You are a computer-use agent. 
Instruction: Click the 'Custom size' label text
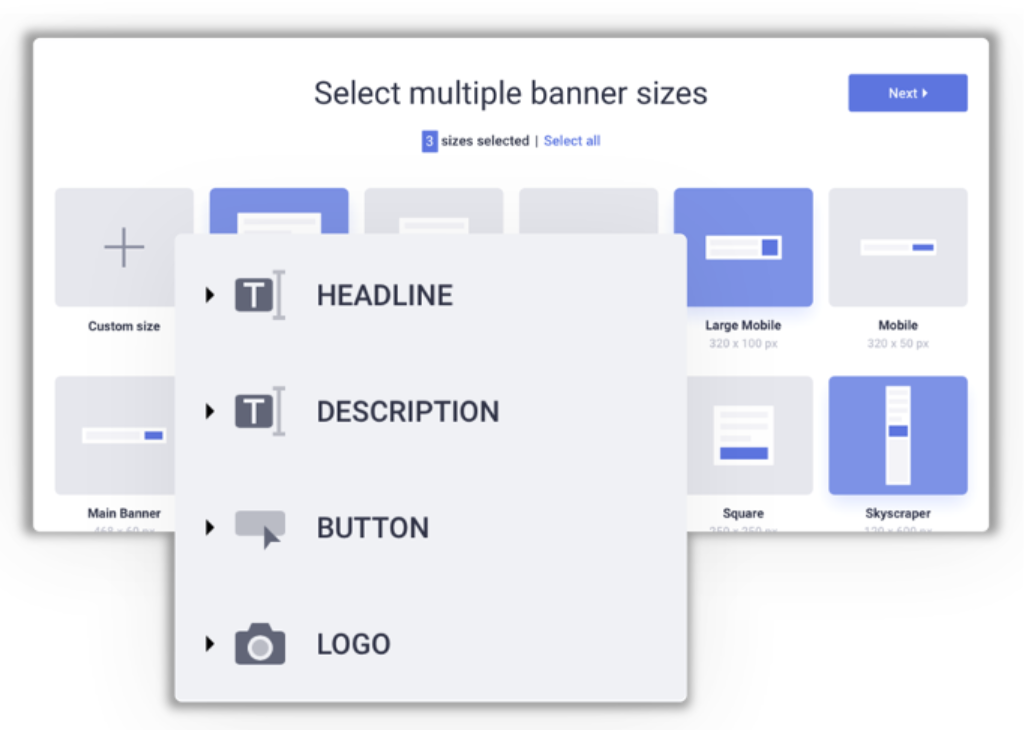tap(124, 326)
